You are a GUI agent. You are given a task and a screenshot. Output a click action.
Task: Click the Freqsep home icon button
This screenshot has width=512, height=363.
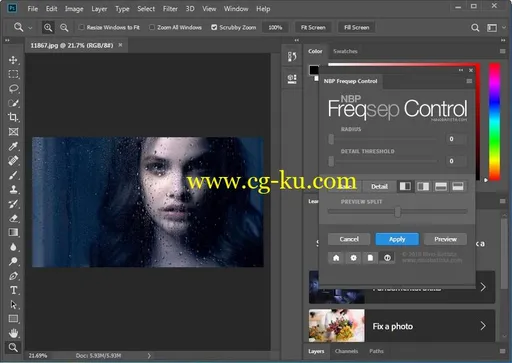point(336,258)
